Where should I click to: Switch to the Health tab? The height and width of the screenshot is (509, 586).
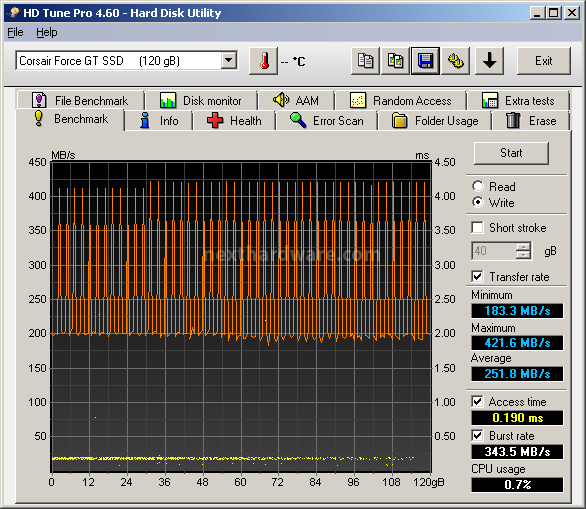tap(234, 121)
